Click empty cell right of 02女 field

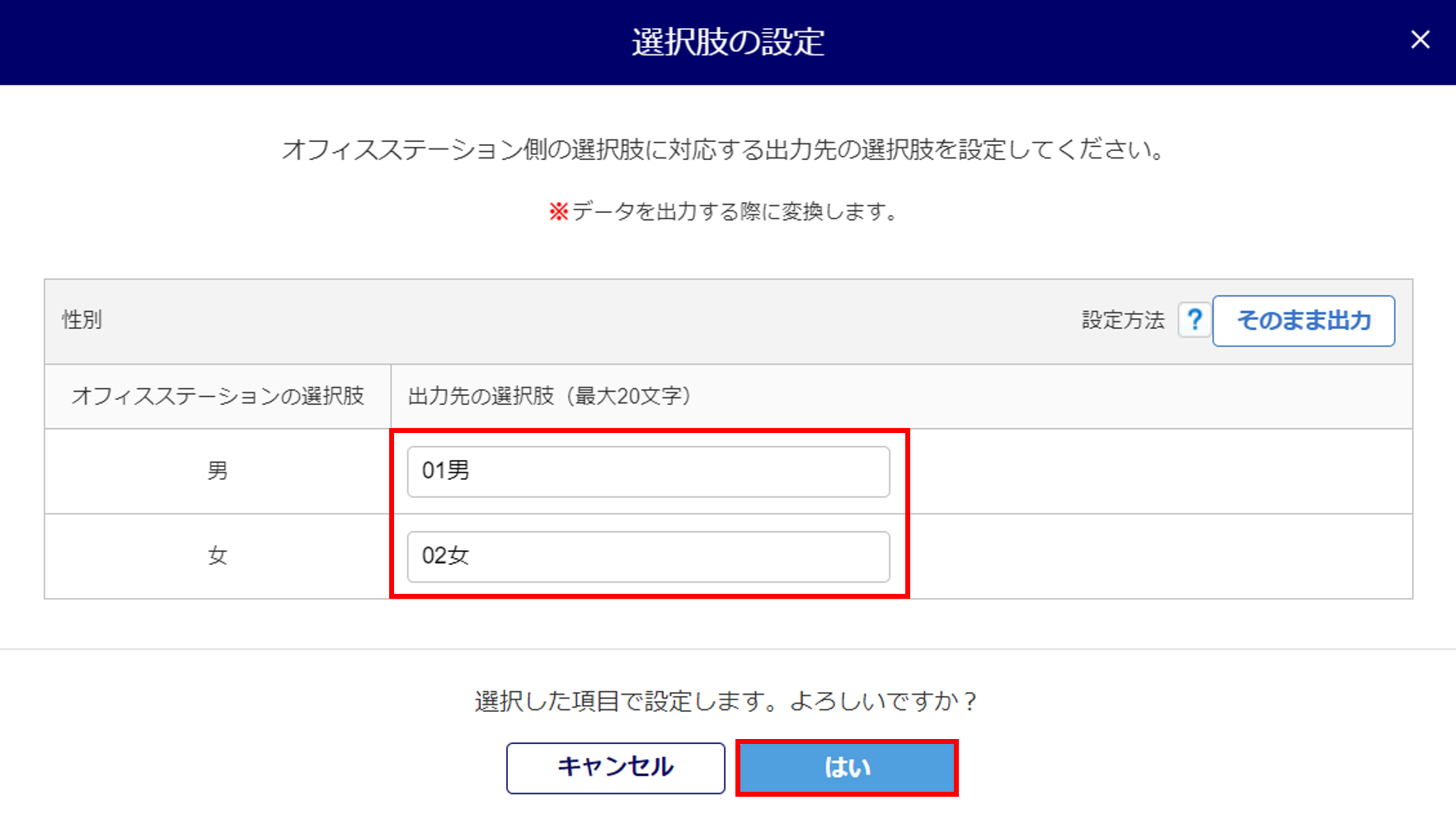(1154, 557)
